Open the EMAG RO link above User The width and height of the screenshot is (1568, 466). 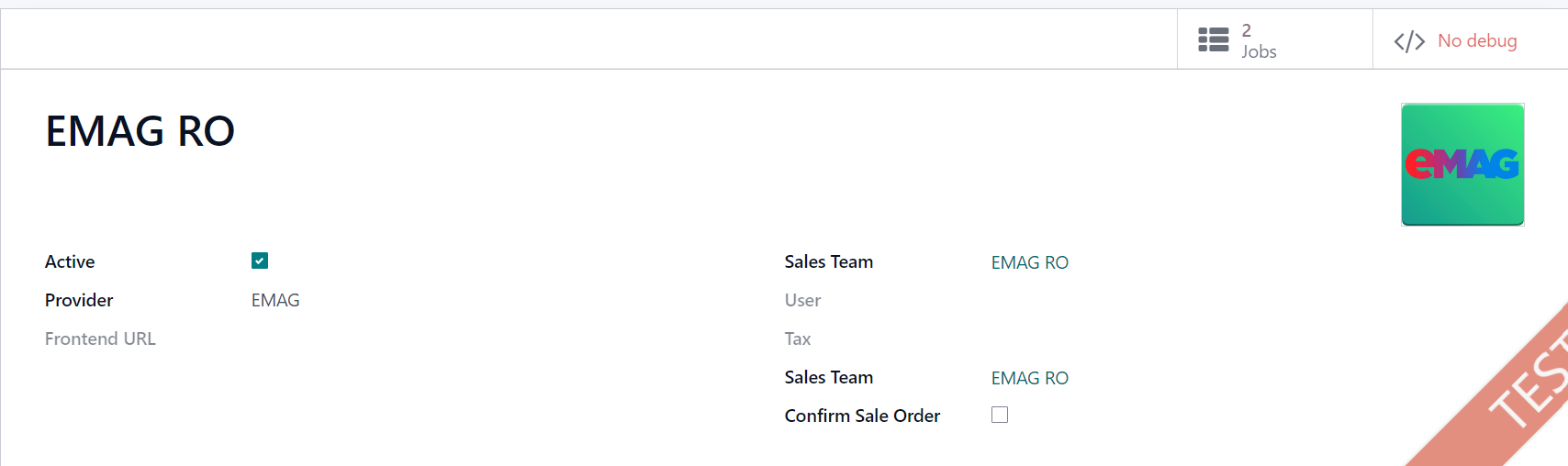pyautogui.click(x=1030, y=262)
